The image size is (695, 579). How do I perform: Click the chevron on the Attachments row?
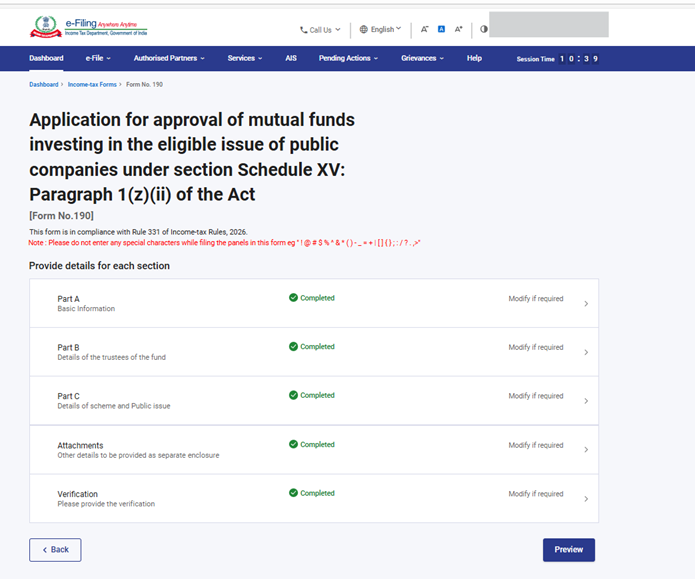pos(586,450)
